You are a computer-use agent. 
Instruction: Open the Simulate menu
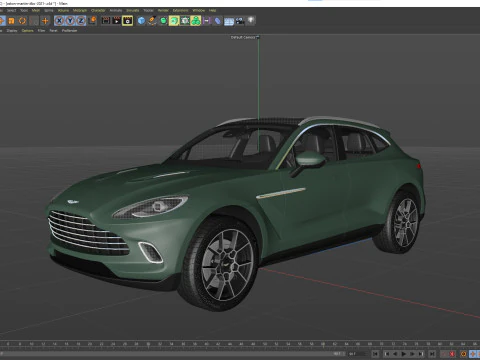(133, 10)
